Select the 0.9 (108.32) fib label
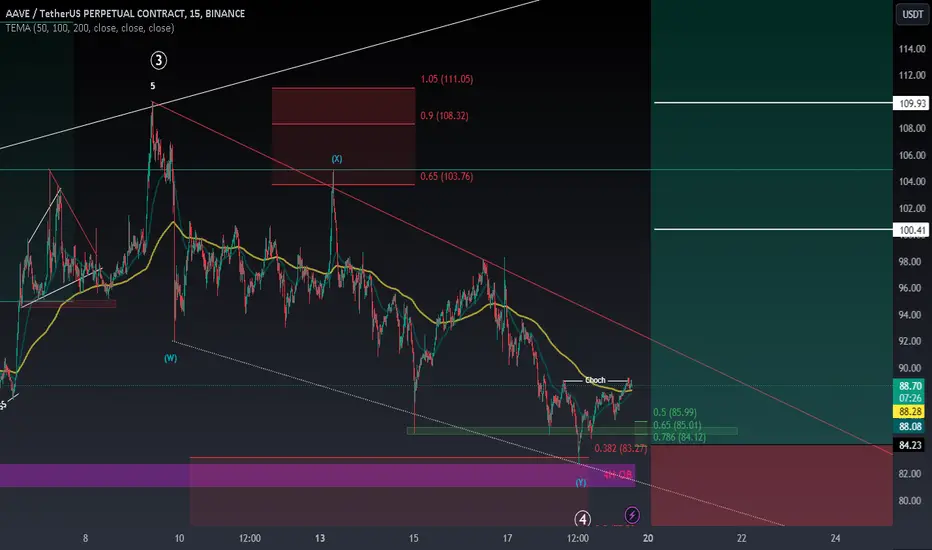Screen dimensions: 932x550 coord(444,116)
